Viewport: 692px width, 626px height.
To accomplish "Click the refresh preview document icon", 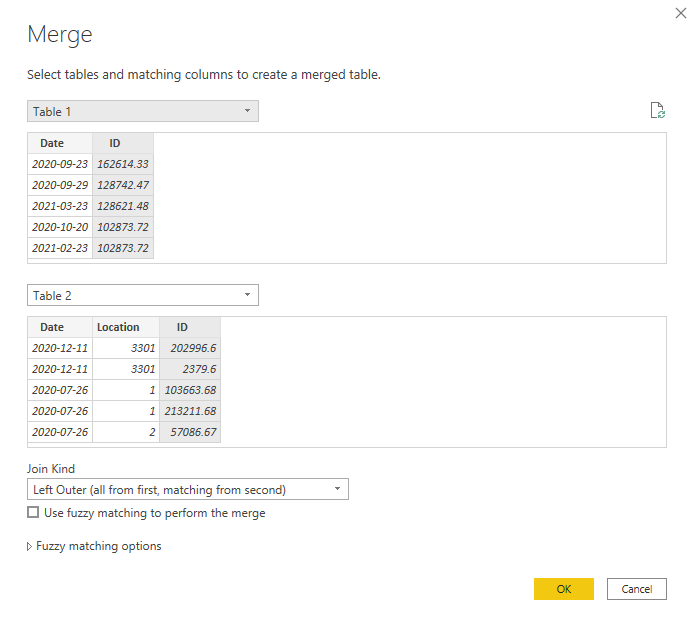I will (658, 110).
